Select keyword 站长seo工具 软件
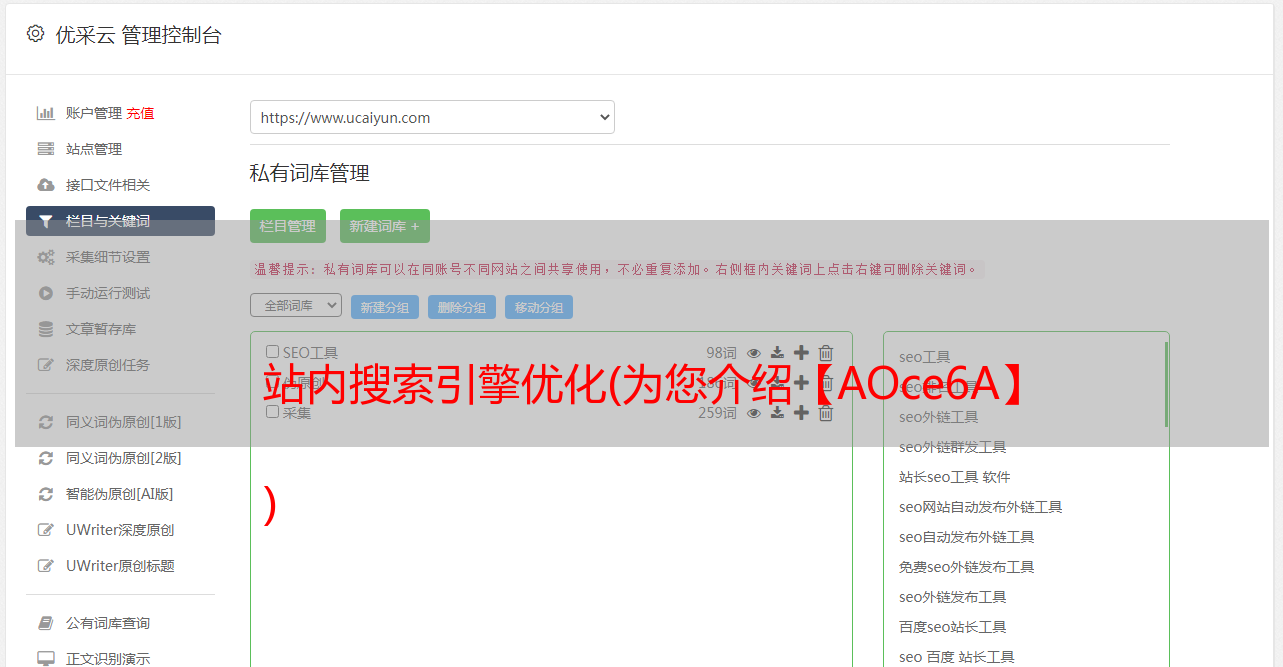This screenshot has height=667, width=1283. [x=955, y=477]
